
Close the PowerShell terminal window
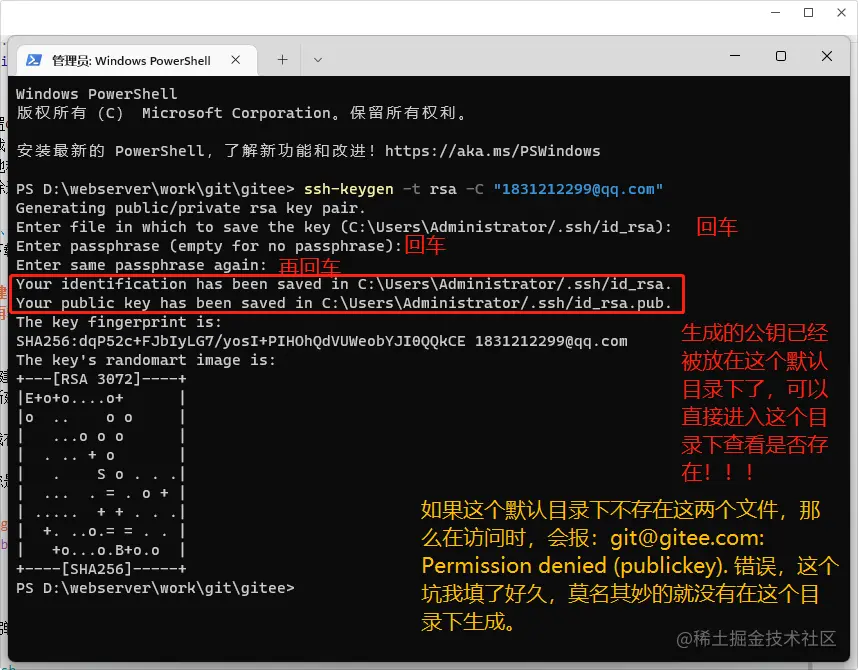click(827, 56)
